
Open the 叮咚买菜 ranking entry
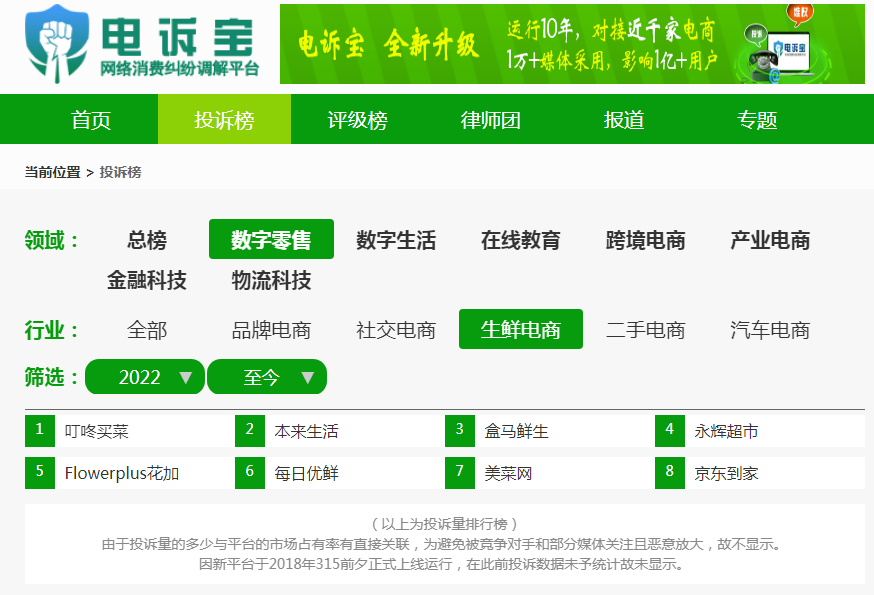[96, 431]
